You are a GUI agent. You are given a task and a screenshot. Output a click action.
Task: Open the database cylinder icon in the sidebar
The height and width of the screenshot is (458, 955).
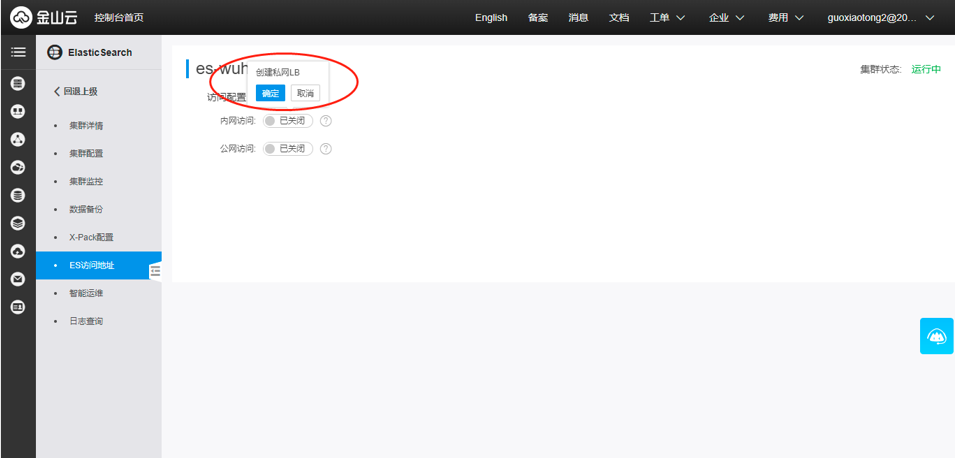(x=18, y=196)
